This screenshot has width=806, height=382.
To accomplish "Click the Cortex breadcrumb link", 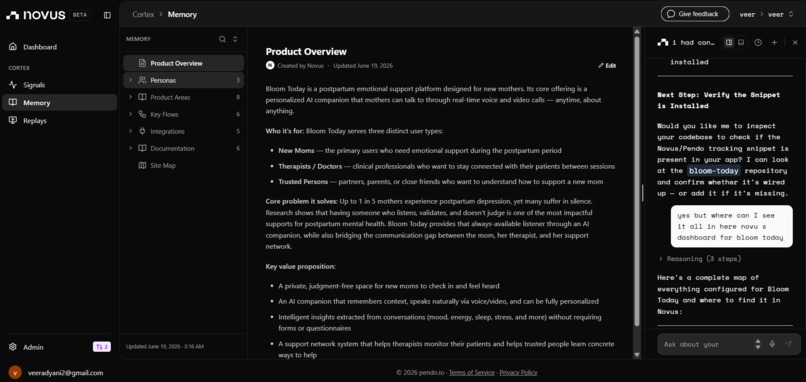I will click(143, 14).
